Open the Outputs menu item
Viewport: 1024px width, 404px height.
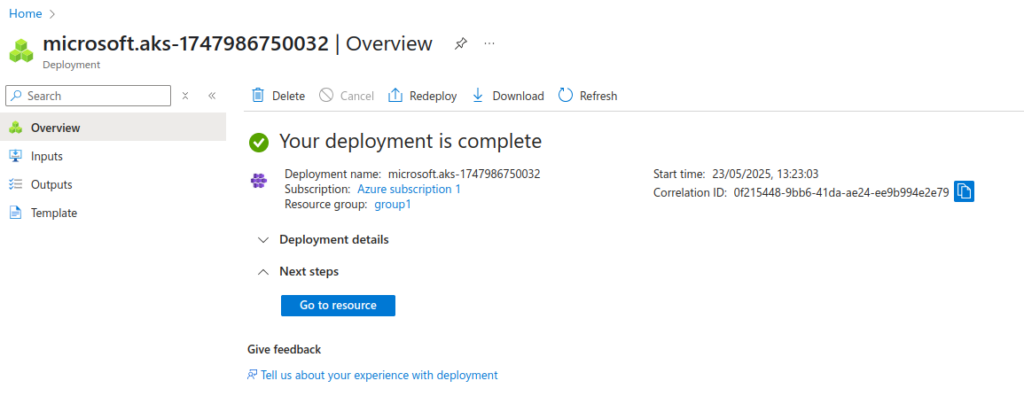[x=51, y=184]
